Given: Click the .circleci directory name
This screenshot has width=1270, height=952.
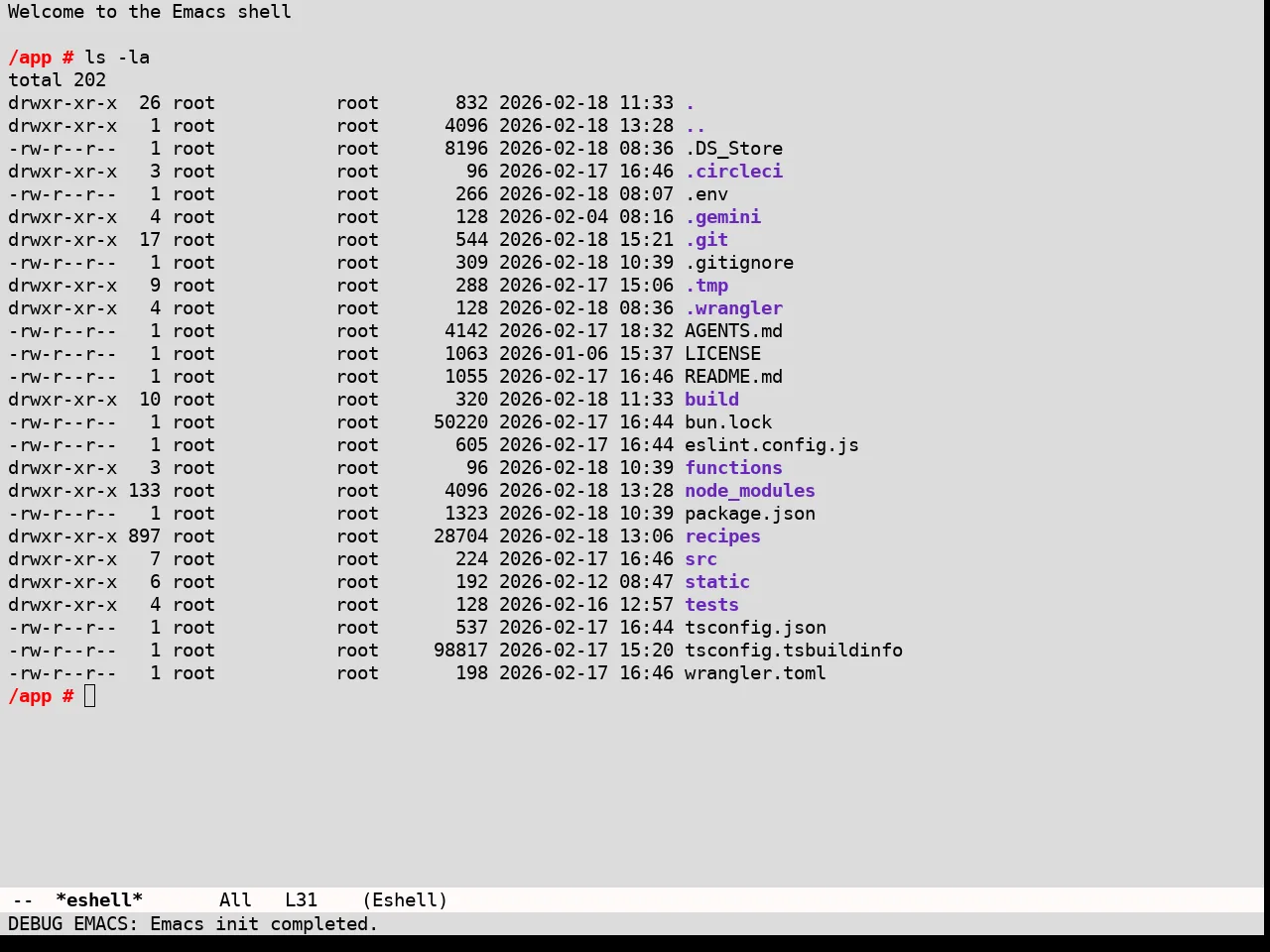Looking at the screenshot, I should (x=733, y=172).
